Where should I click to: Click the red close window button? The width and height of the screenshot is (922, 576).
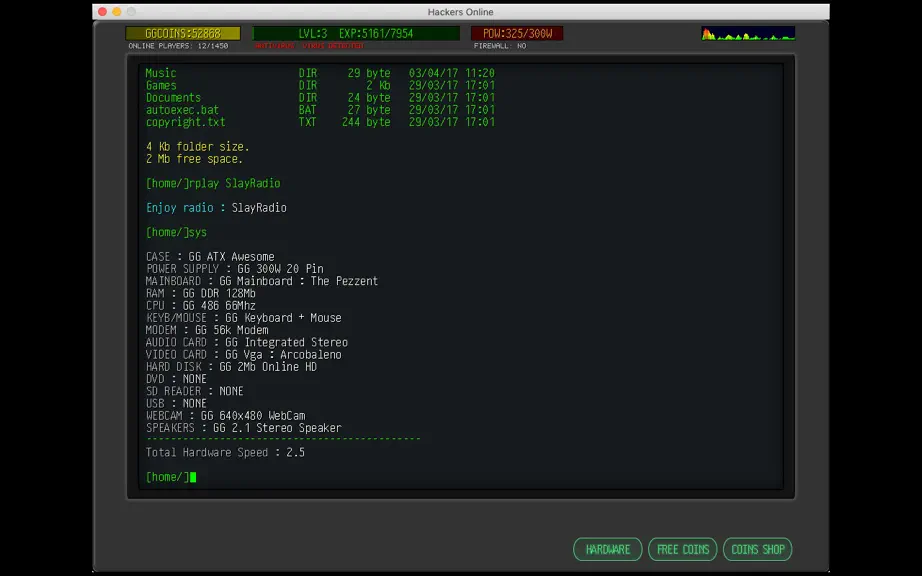pos(102,12)
